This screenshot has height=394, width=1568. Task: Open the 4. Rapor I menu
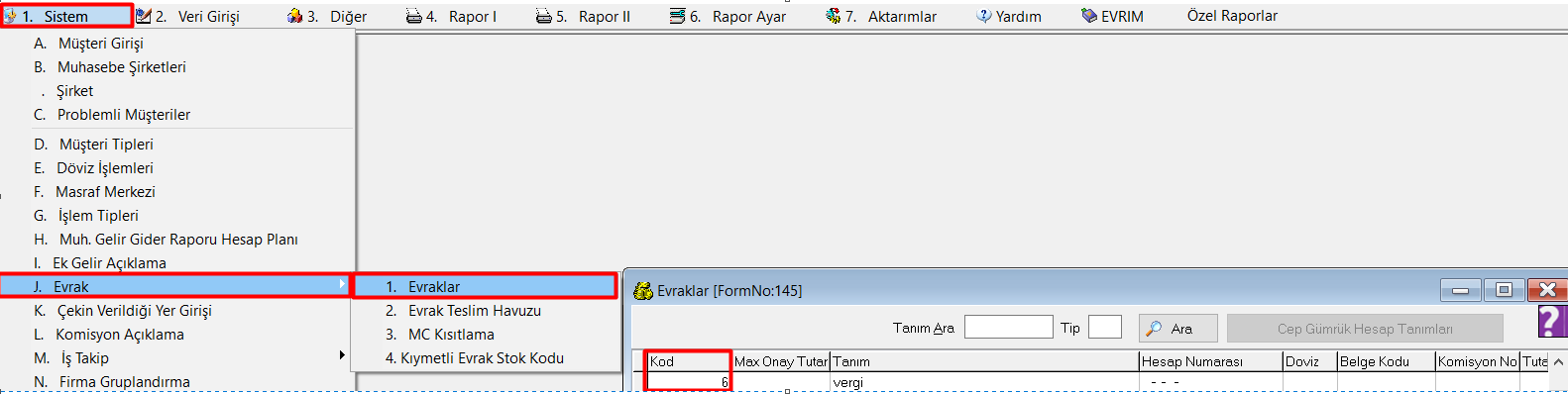click(451, 16)
